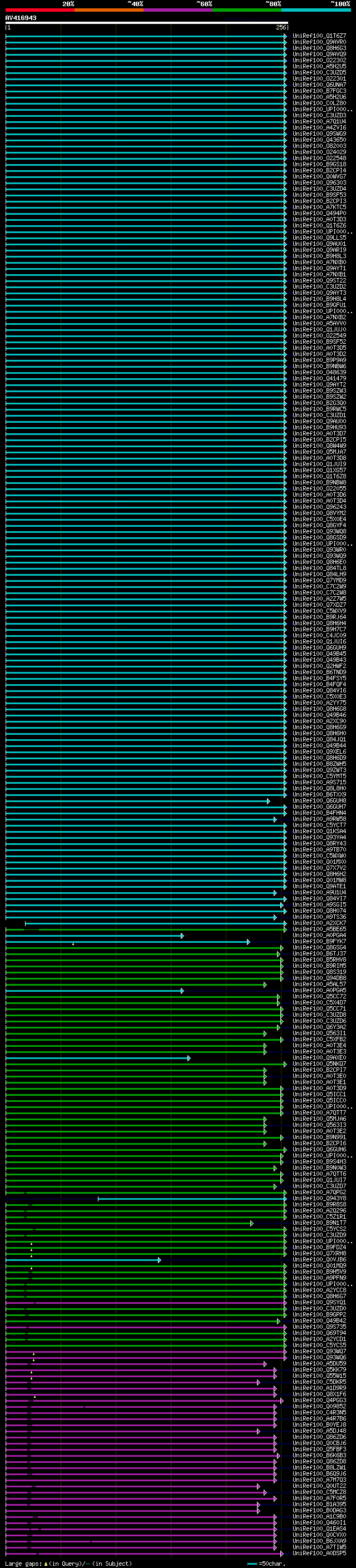Image resolution: width=356 pixels, height=1568 pixels.
Task: Click the orange ~40% identity legend segment
Action: [x=109, y=10]
